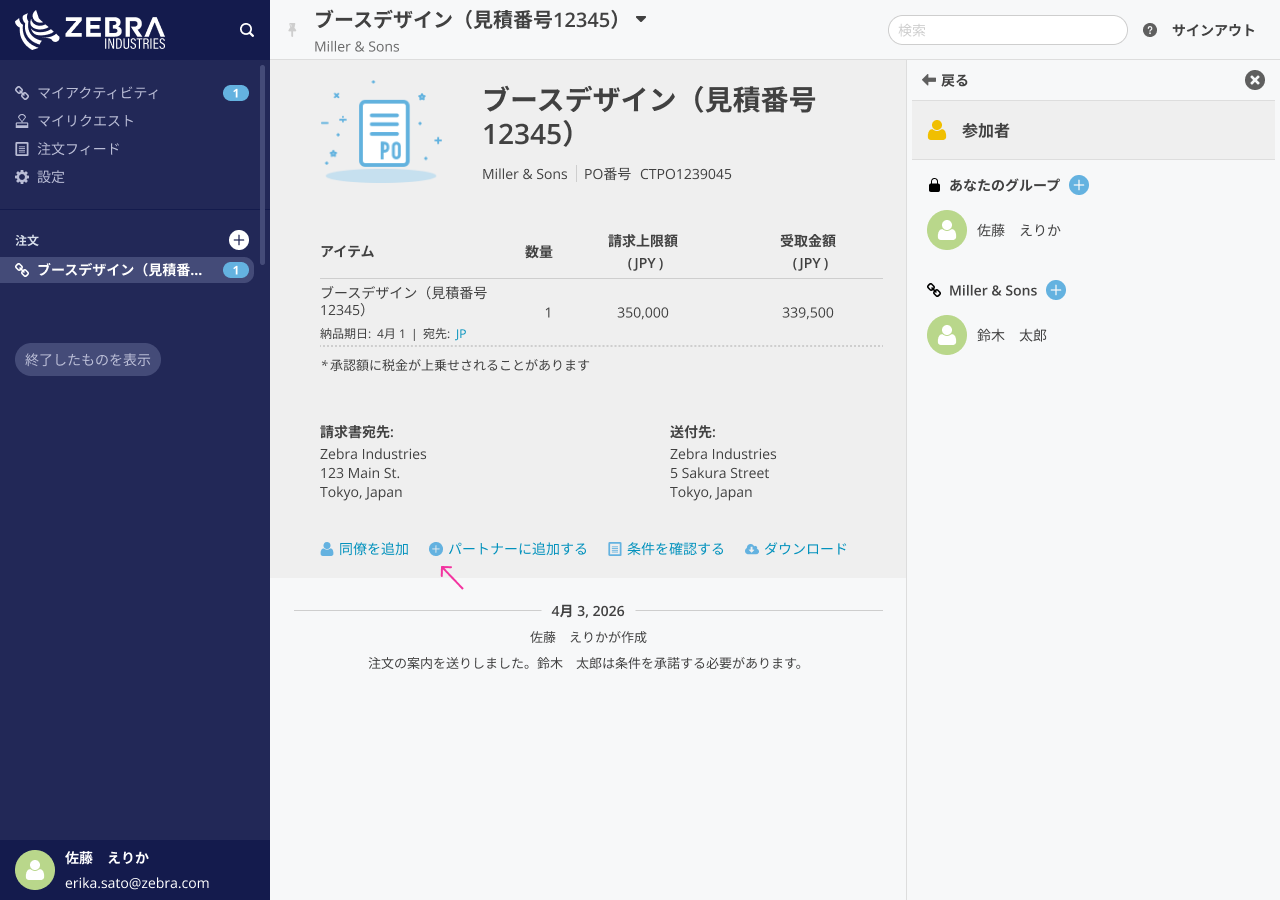Add member to Miller & Sons plus icon

(1056, 290)
